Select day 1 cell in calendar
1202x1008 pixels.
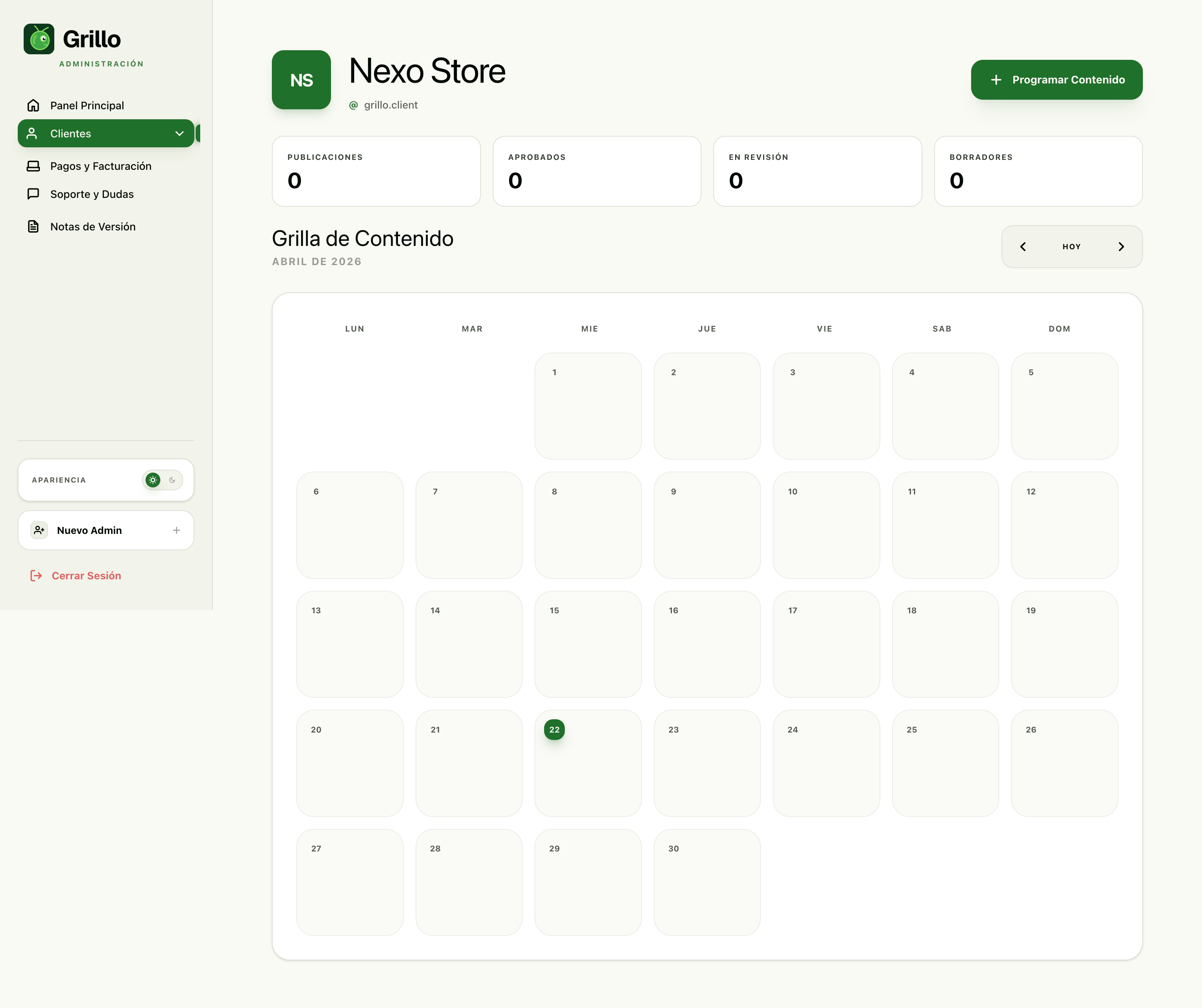coord(588,406)
